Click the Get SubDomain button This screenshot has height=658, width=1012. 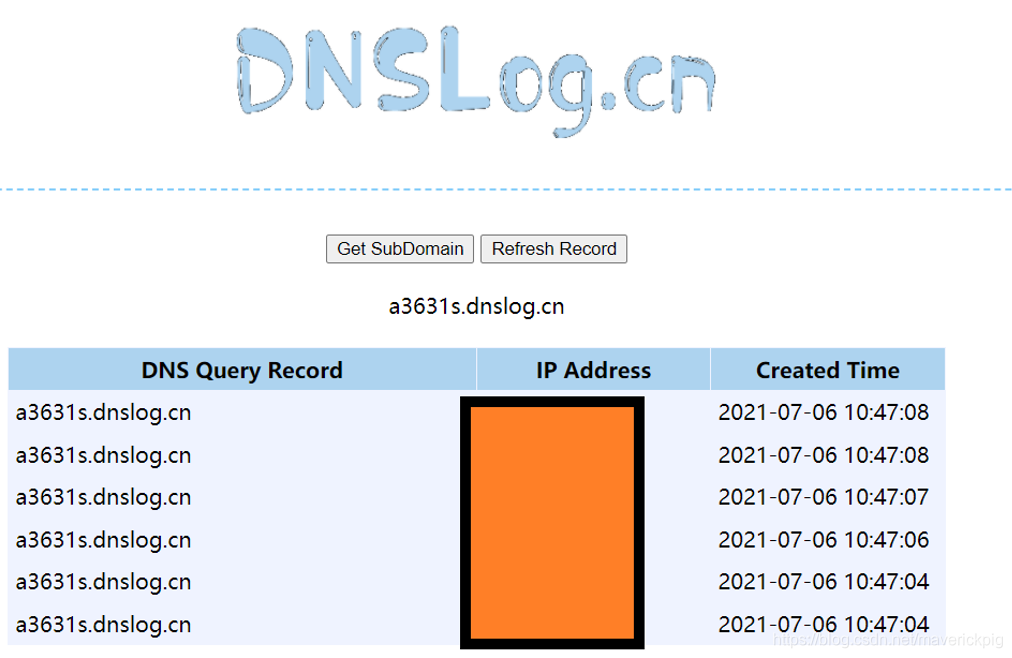[400, 249]
